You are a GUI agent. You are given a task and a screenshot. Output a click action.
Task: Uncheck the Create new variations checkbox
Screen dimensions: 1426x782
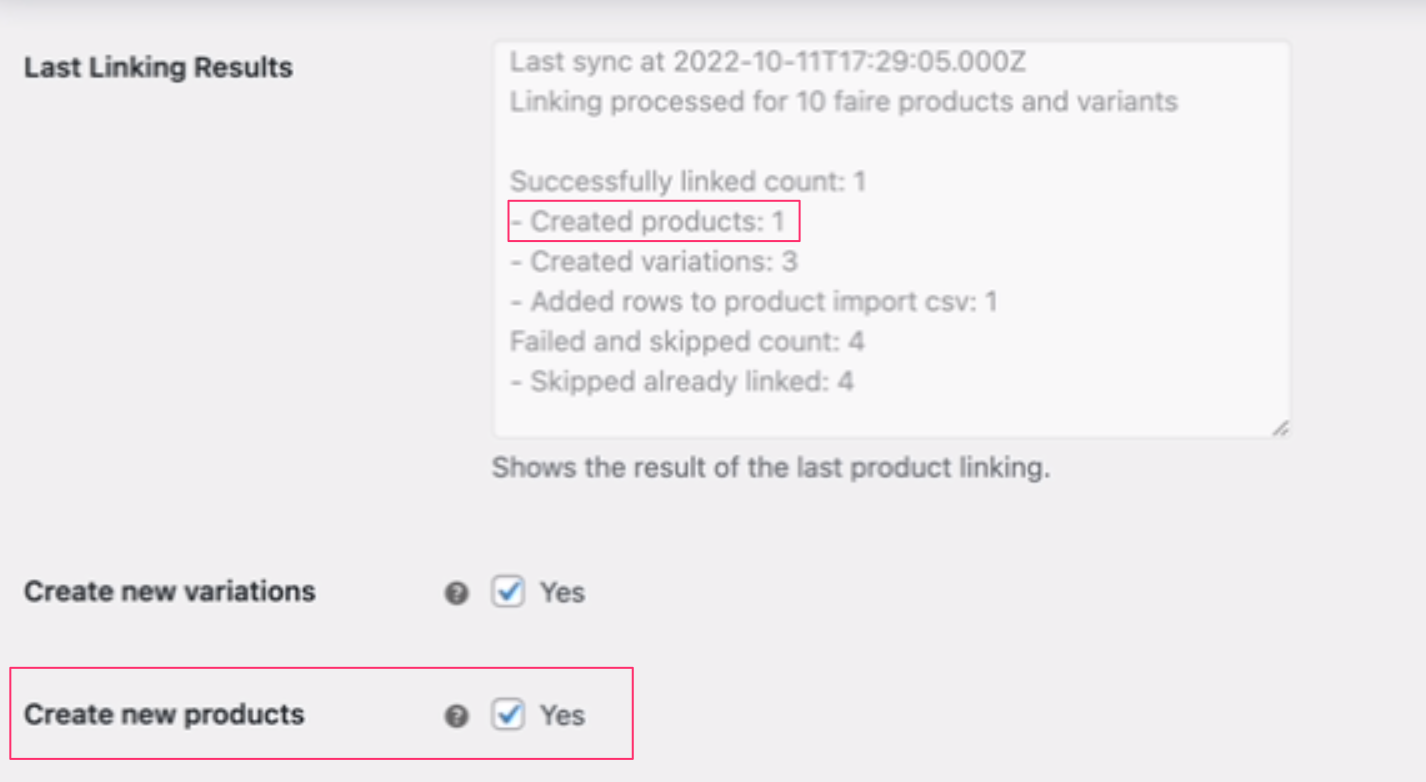[x=508, y=592]
